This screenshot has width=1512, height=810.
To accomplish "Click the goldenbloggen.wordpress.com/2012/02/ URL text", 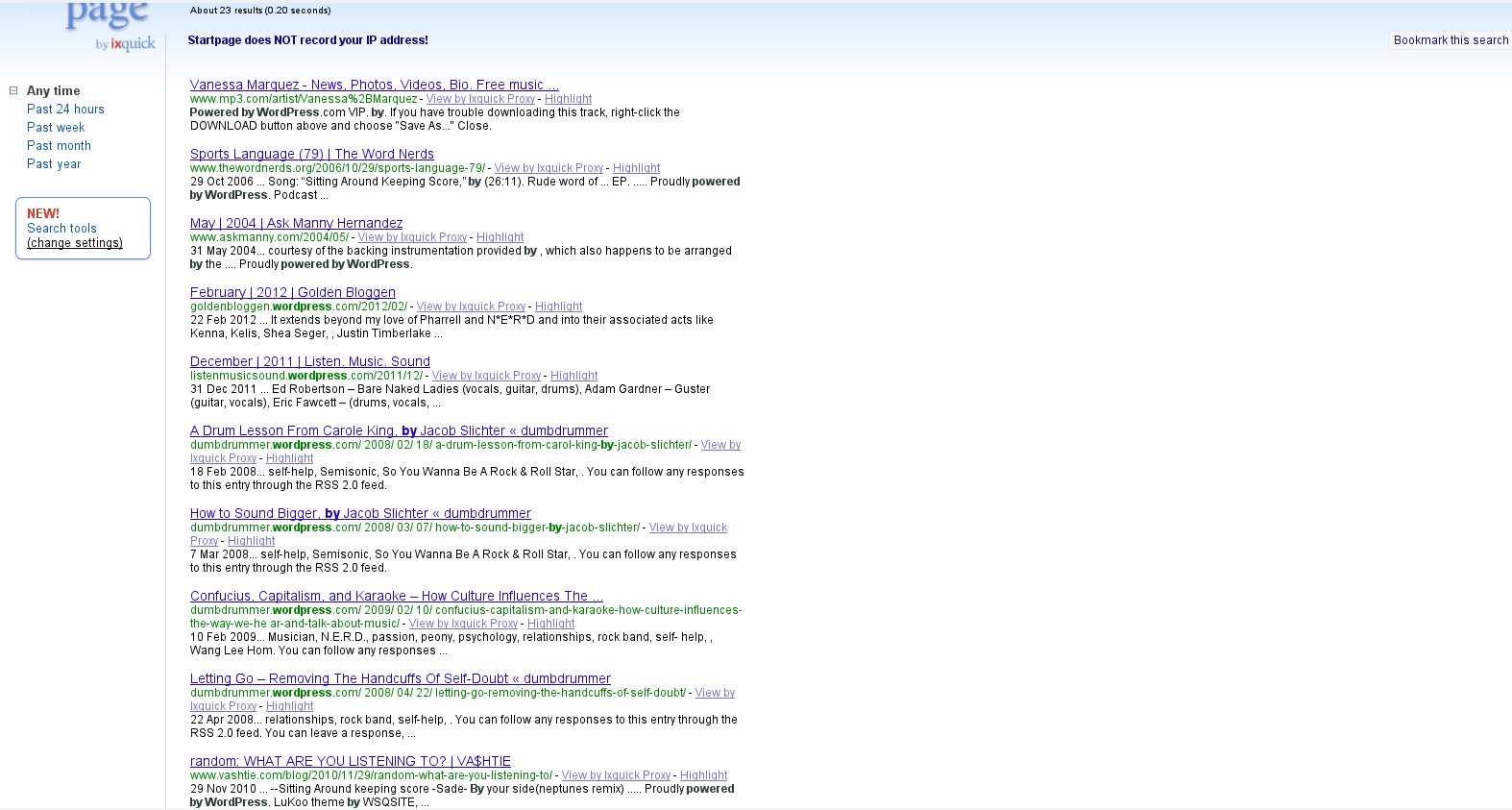I will 299,307.
